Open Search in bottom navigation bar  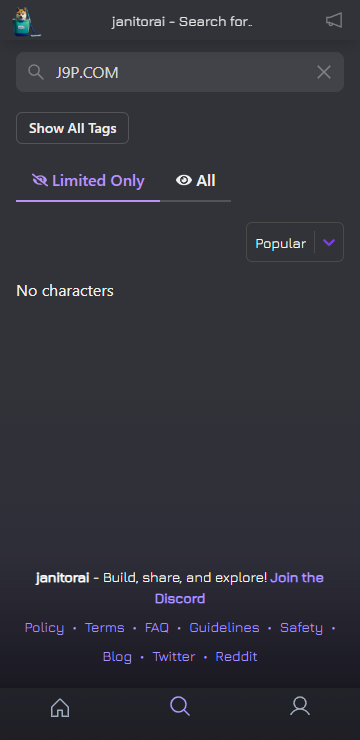coord(180,706)
